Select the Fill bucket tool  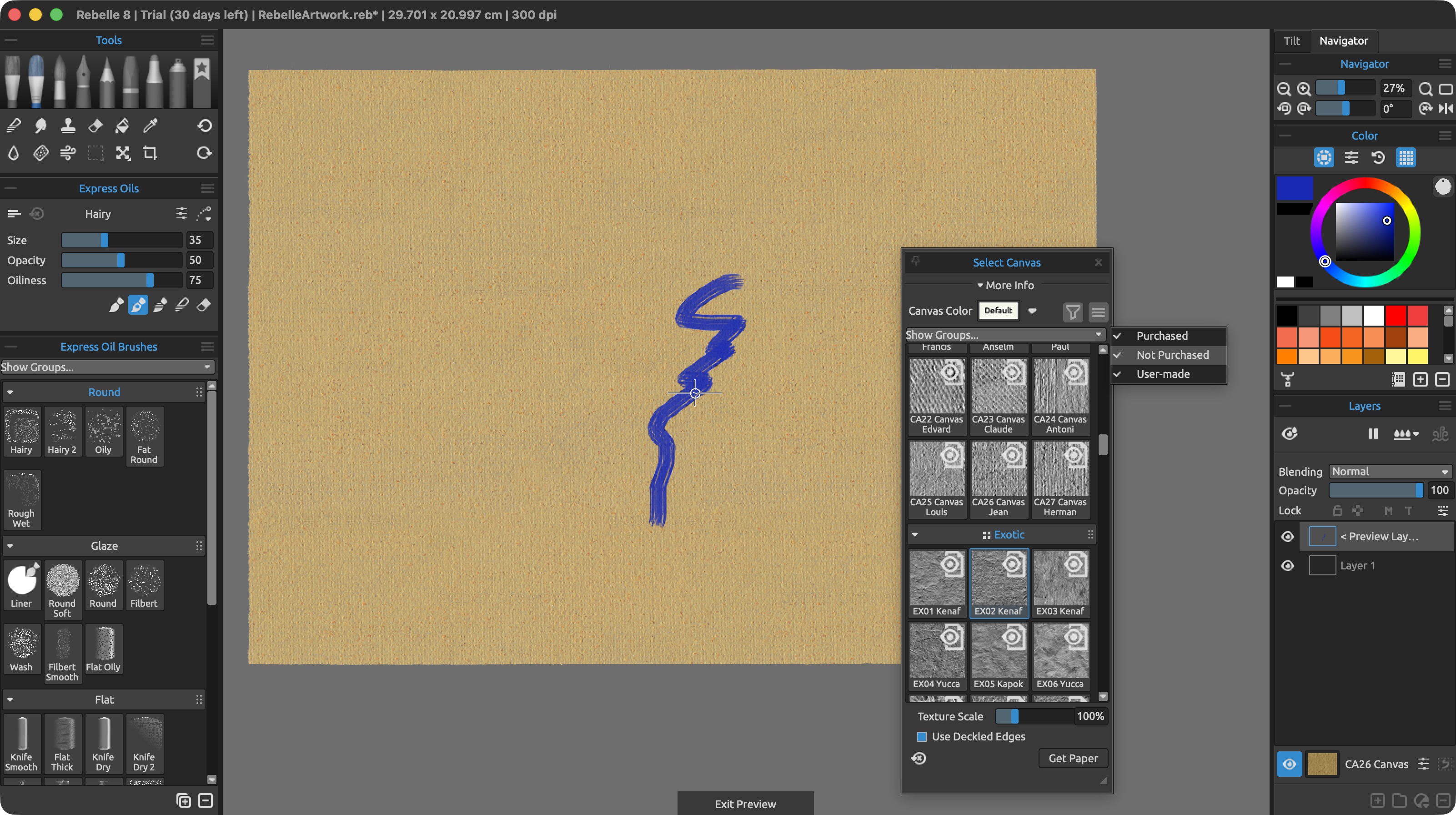click(123, 126)
